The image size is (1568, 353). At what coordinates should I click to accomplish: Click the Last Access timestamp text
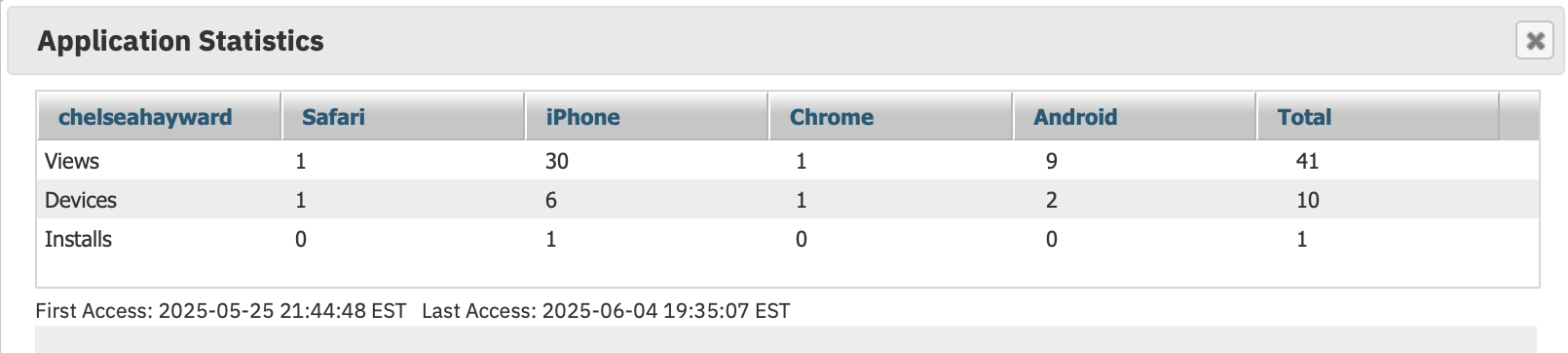click(606, 311)
